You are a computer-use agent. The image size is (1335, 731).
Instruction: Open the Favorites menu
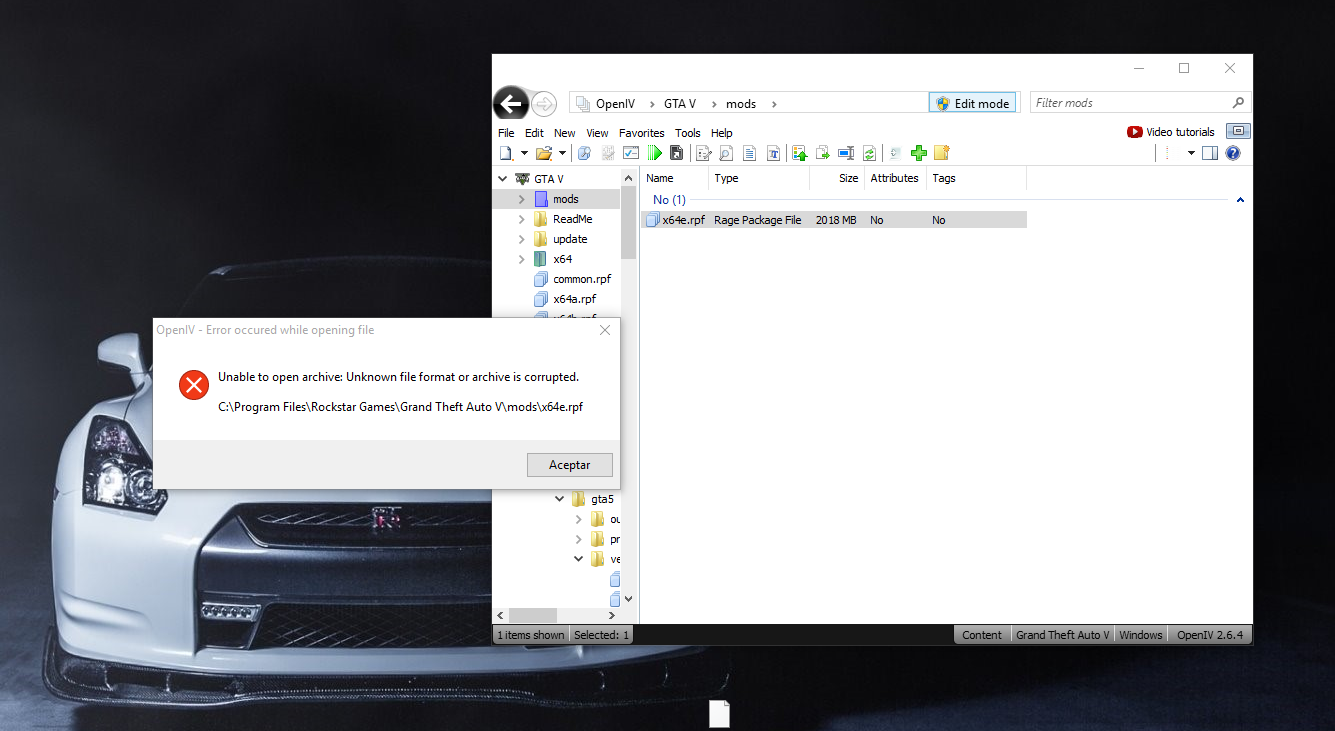[x=642, y=133]
